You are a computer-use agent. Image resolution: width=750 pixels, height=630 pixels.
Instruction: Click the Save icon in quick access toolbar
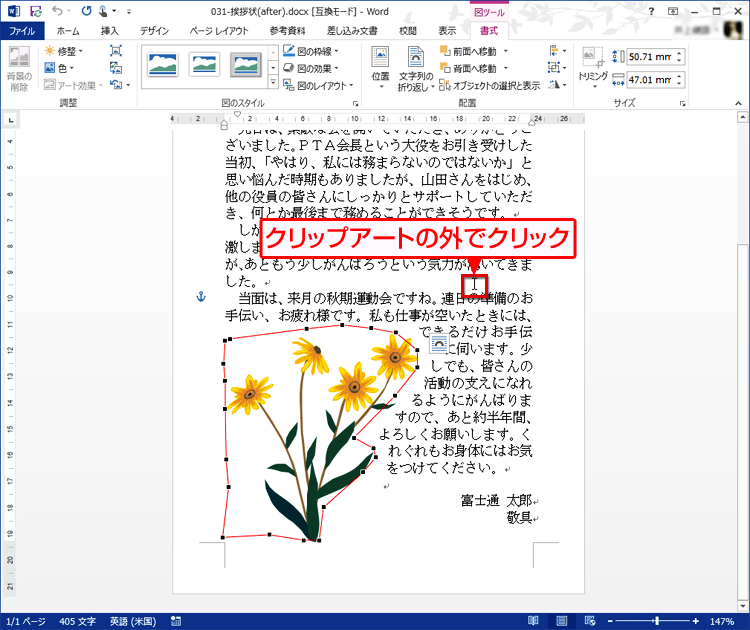(35, 11)
